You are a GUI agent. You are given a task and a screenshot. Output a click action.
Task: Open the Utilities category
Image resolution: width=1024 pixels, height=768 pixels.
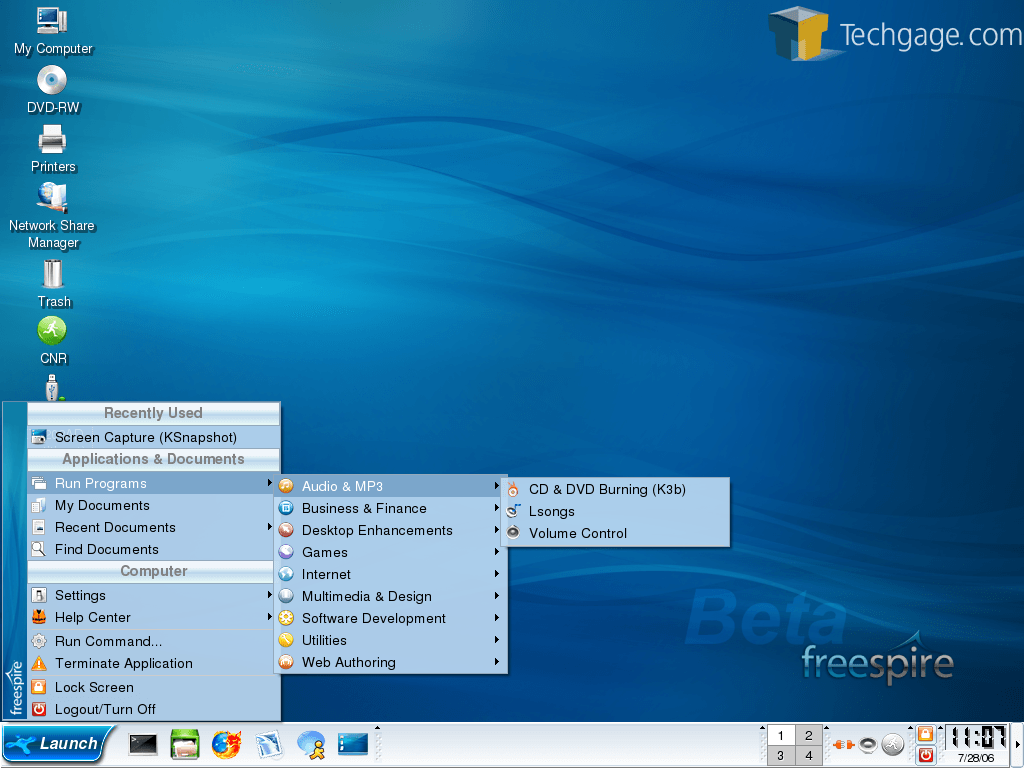point(391,640)
